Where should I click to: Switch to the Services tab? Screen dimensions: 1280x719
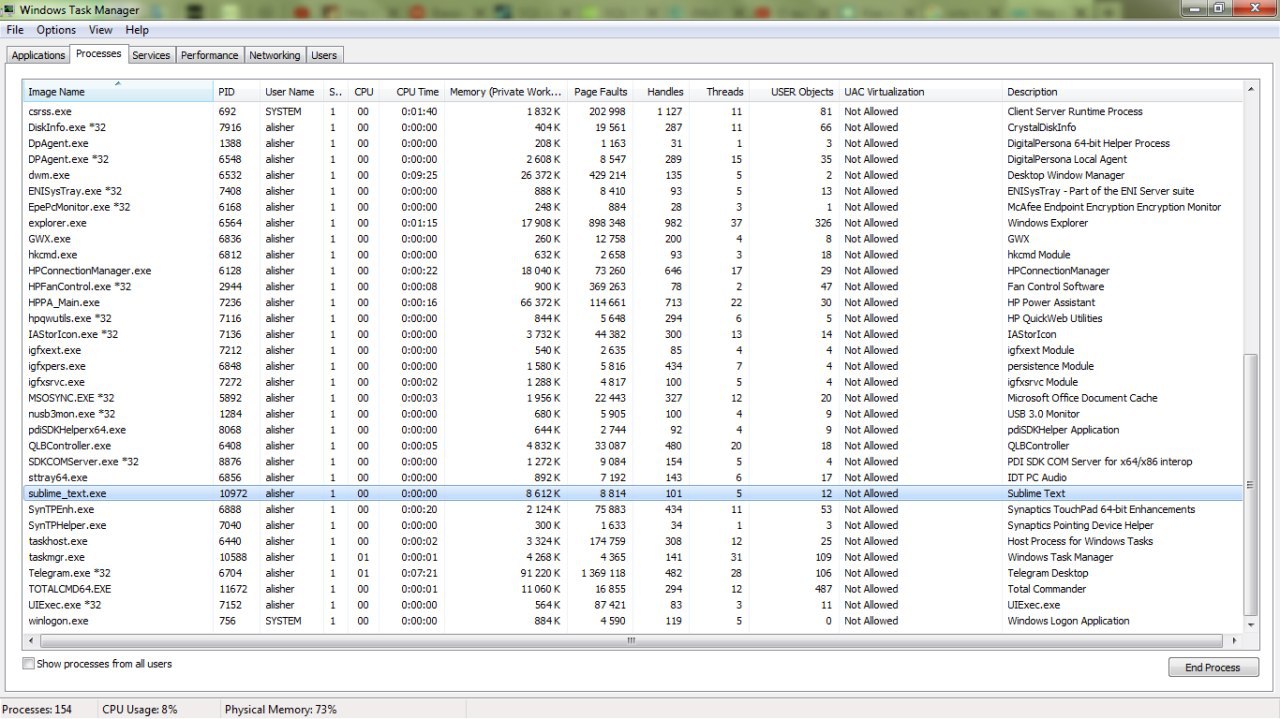click(x=151, y=55)
